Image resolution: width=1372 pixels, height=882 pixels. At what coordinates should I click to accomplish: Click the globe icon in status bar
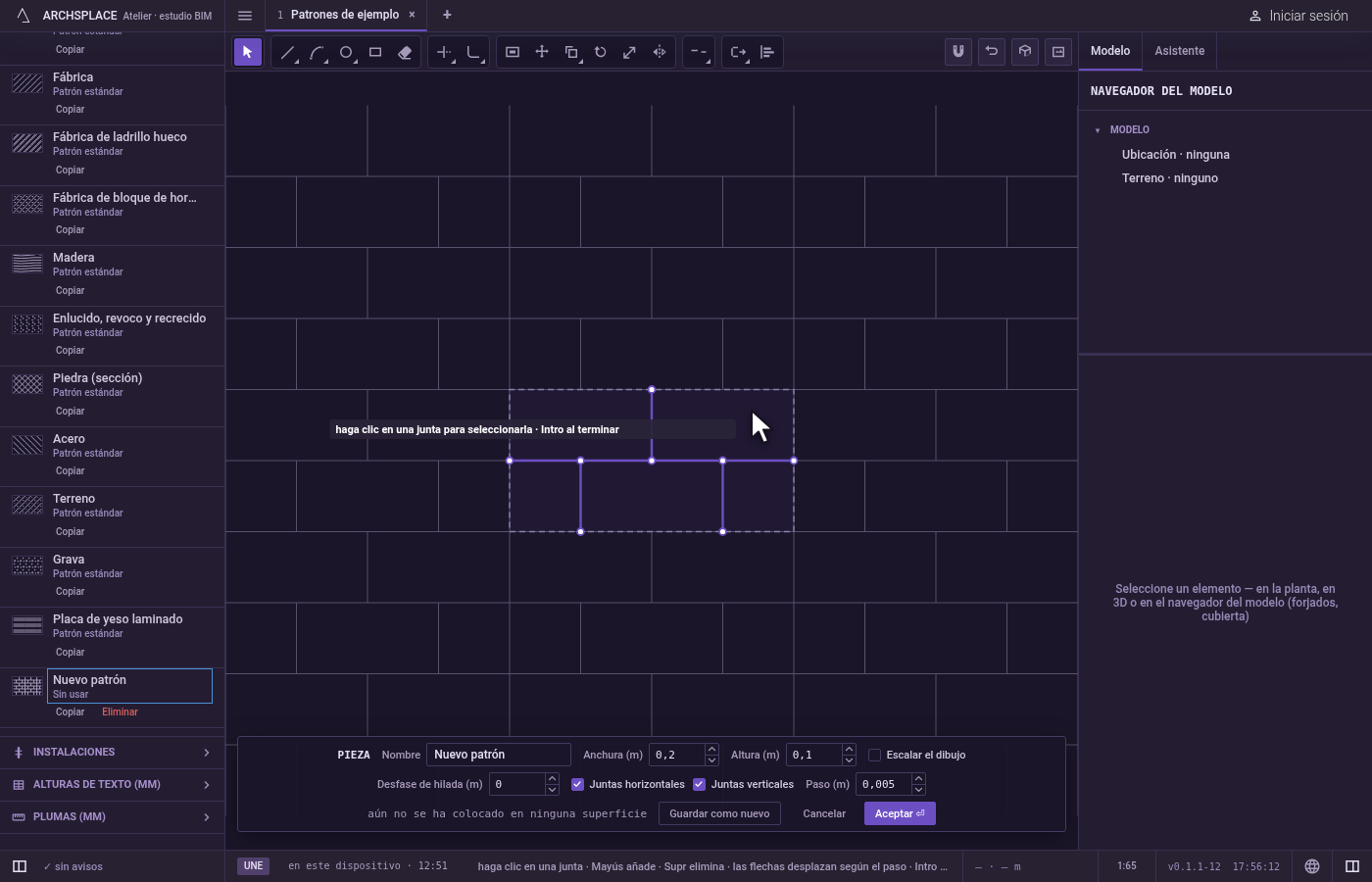pos(1312,866)
